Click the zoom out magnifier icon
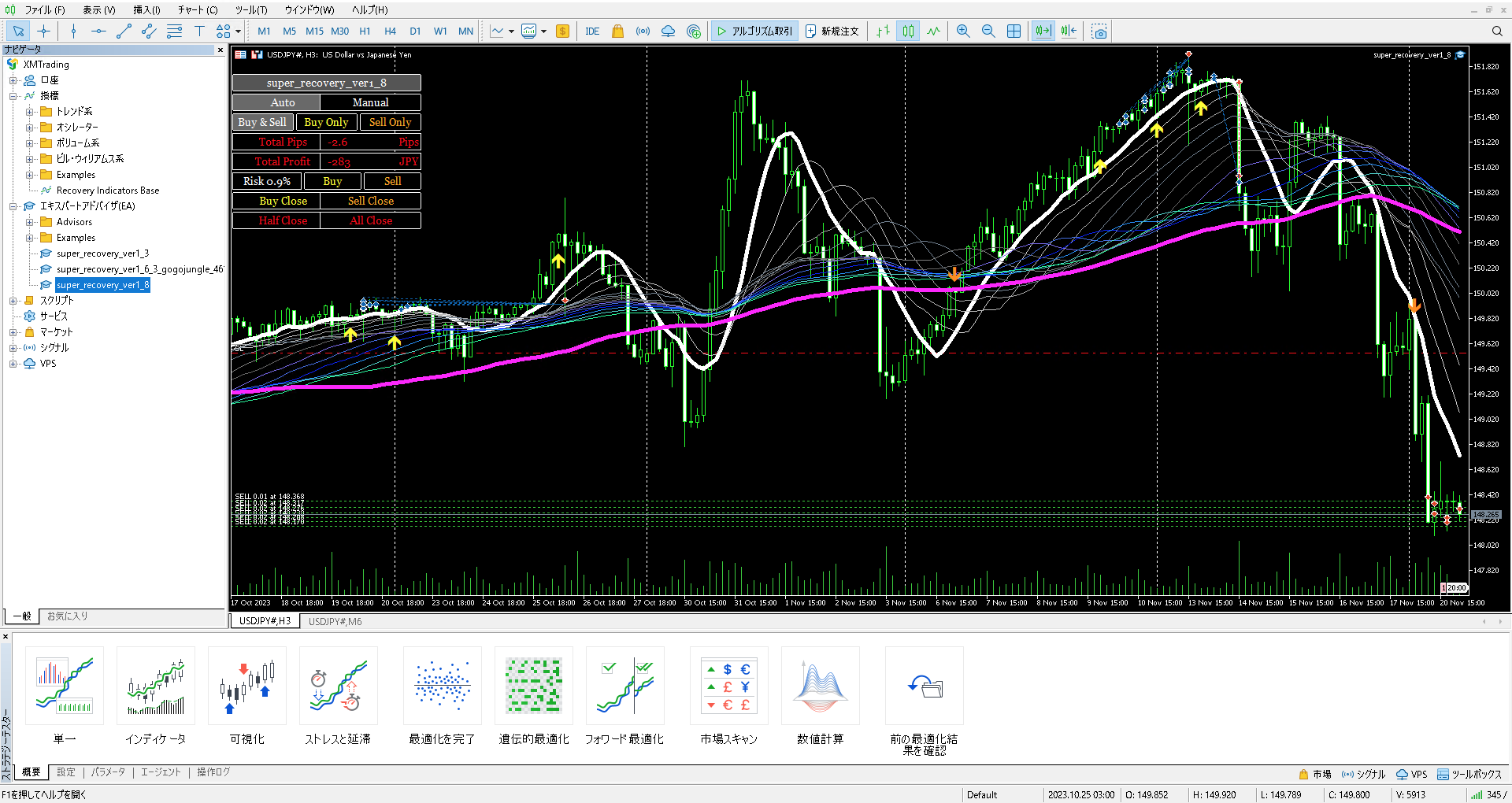Viewport: 1512px width, 803px height. [988, 31]
